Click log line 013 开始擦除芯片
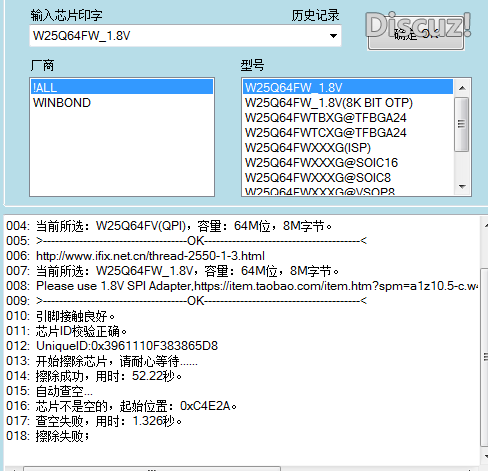 point(102,361)
